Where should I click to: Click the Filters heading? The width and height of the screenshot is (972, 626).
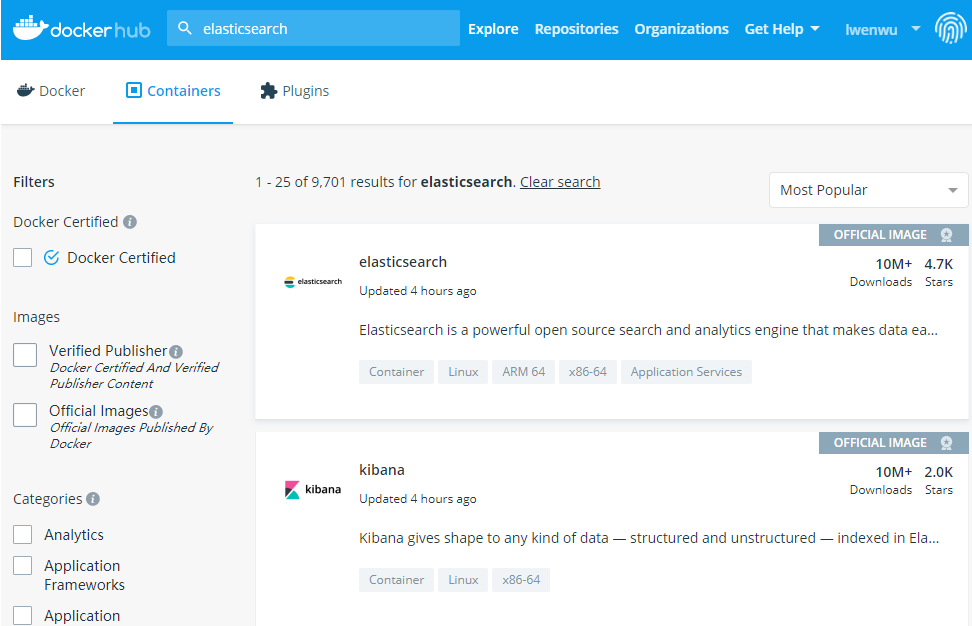click(34, 182)
